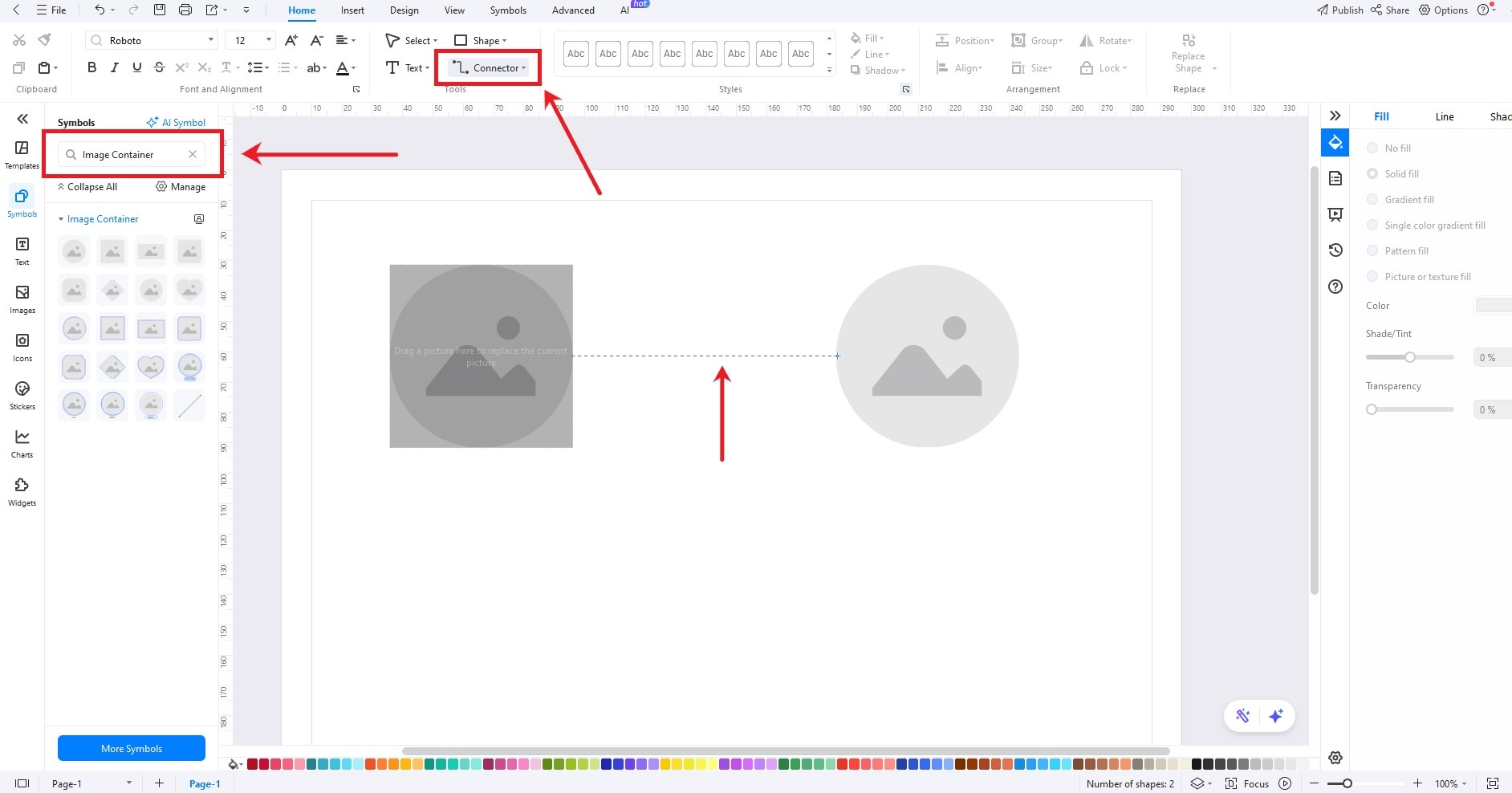1512x793 pixels.
Task: Toggle Focus mode in status bar
Action: click(1247, 783)
